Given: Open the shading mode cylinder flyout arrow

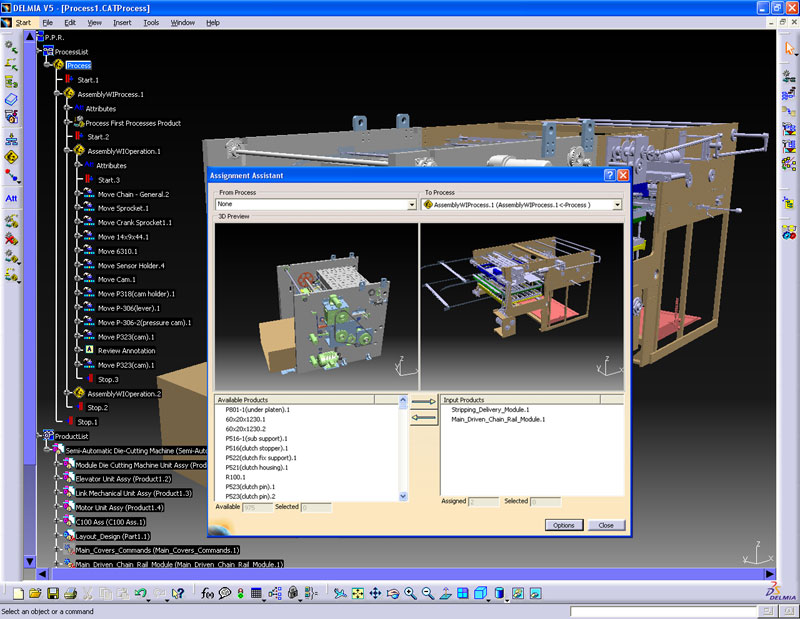Looking at the screenshot, I should pos(507,600).
